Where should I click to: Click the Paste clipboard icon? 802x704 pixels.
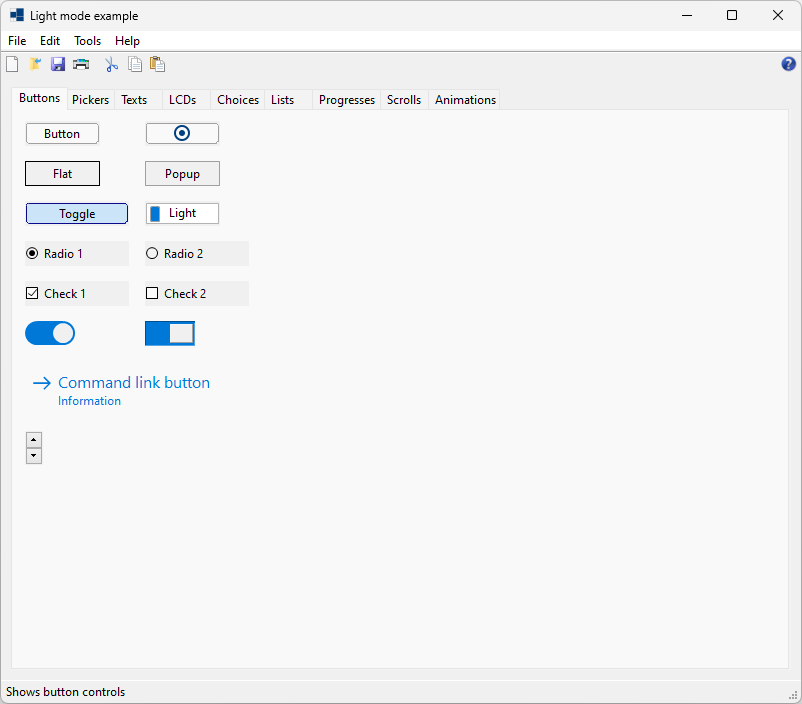coord(157,64)
